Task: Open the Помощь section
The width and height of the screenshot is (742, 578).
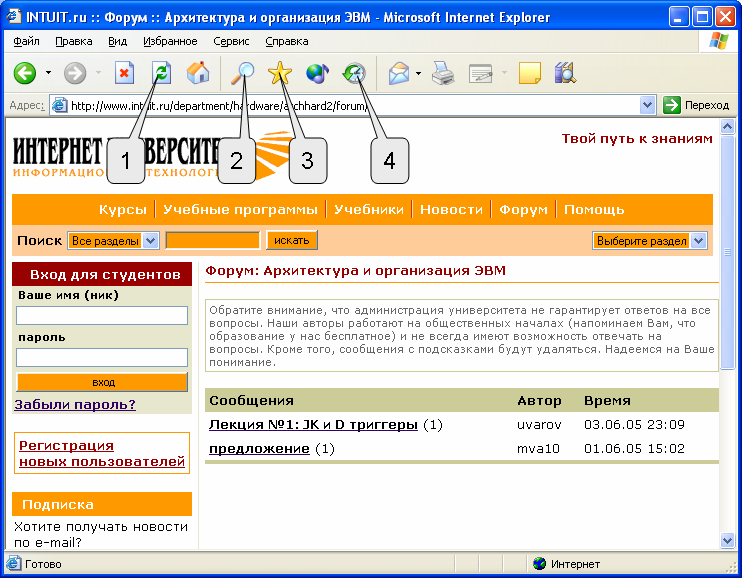Action: pyautogui.click(x=594, y=209)
